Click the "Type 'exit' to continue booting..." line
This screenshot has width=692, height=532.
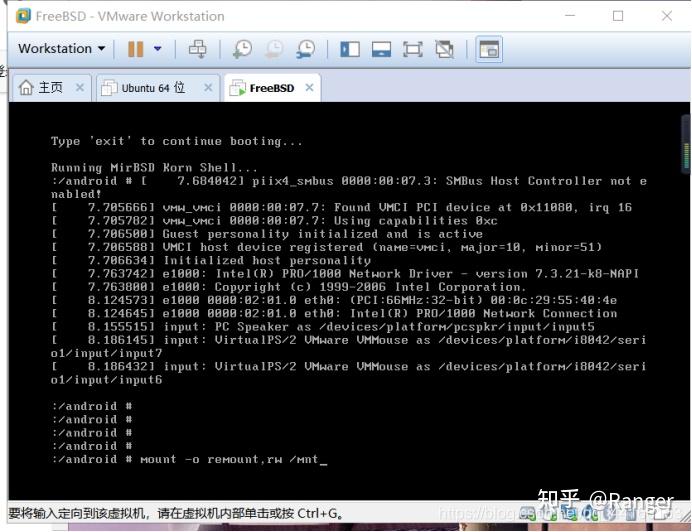click(x=177, y=141)
